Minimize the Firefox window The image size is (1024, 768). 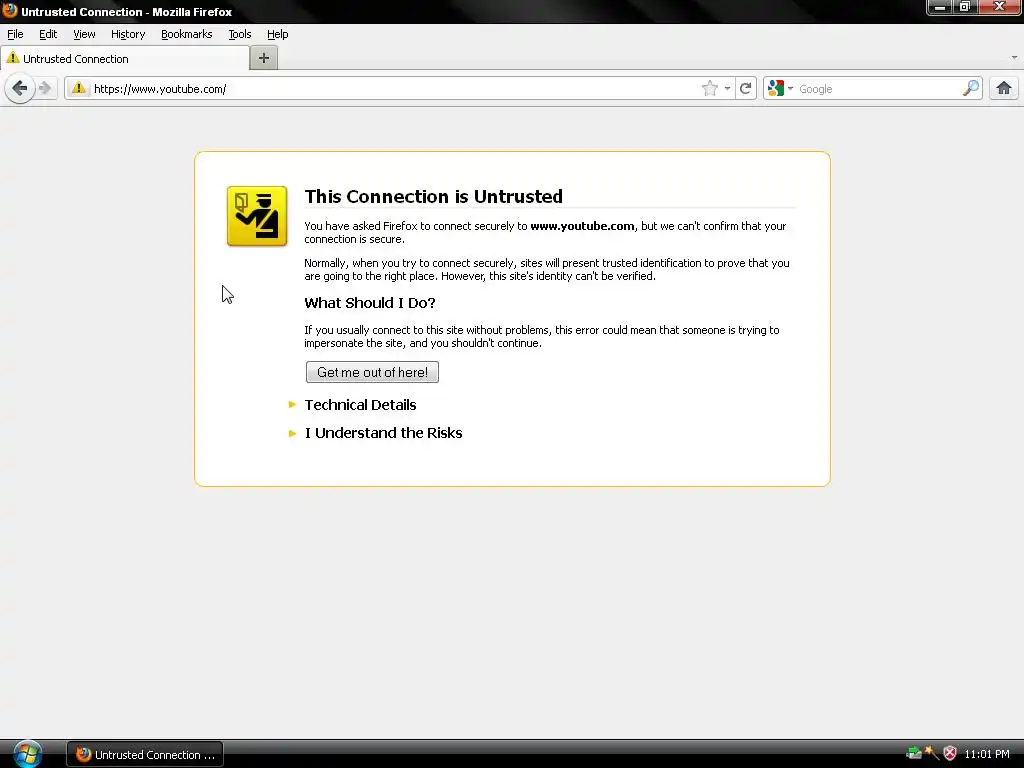coord(939,7)
